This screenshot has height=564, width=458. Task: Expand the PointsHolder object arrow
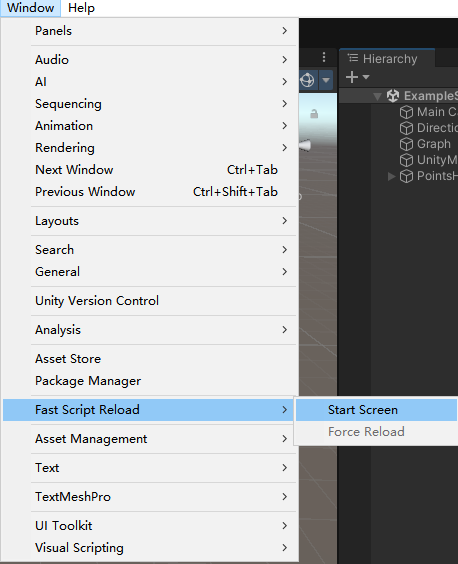(x=391, y=176)
